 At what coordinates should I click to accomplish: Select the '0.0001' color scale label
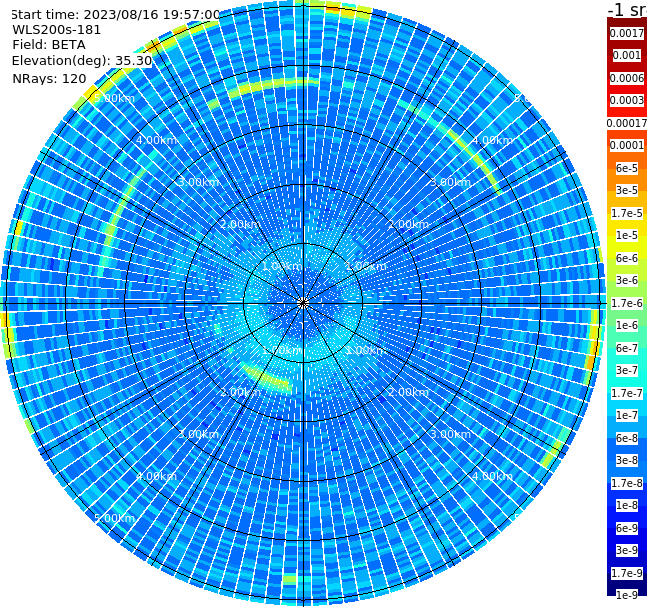click(627, 145)
